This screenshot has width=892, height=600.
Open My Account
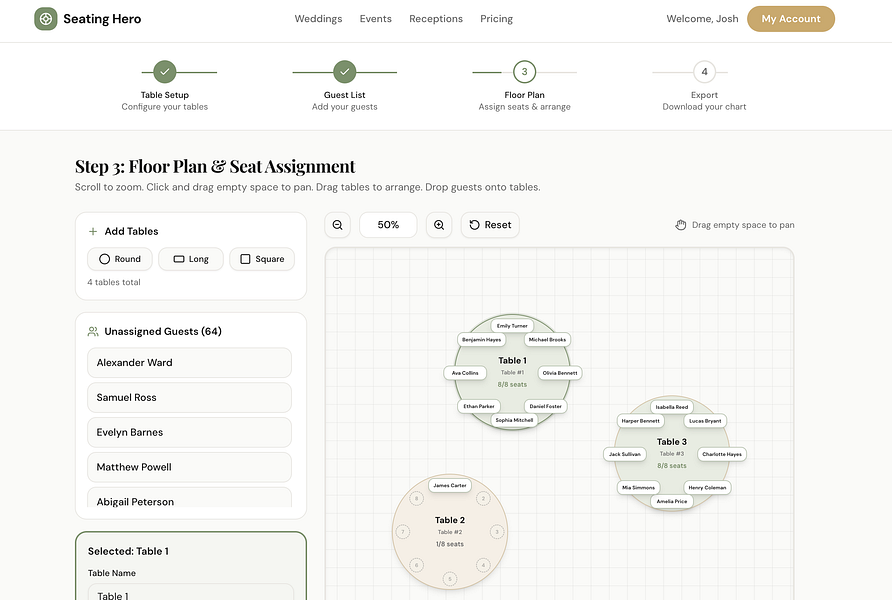[x=791, y=19]
